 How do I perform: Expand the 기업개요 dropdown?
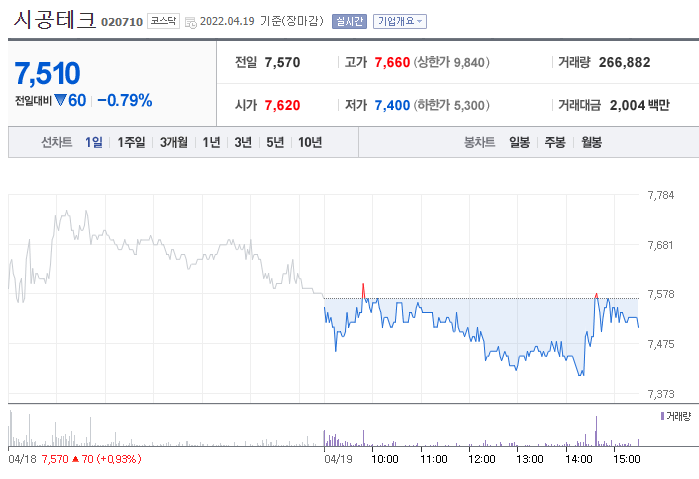[x=400, y=21]
